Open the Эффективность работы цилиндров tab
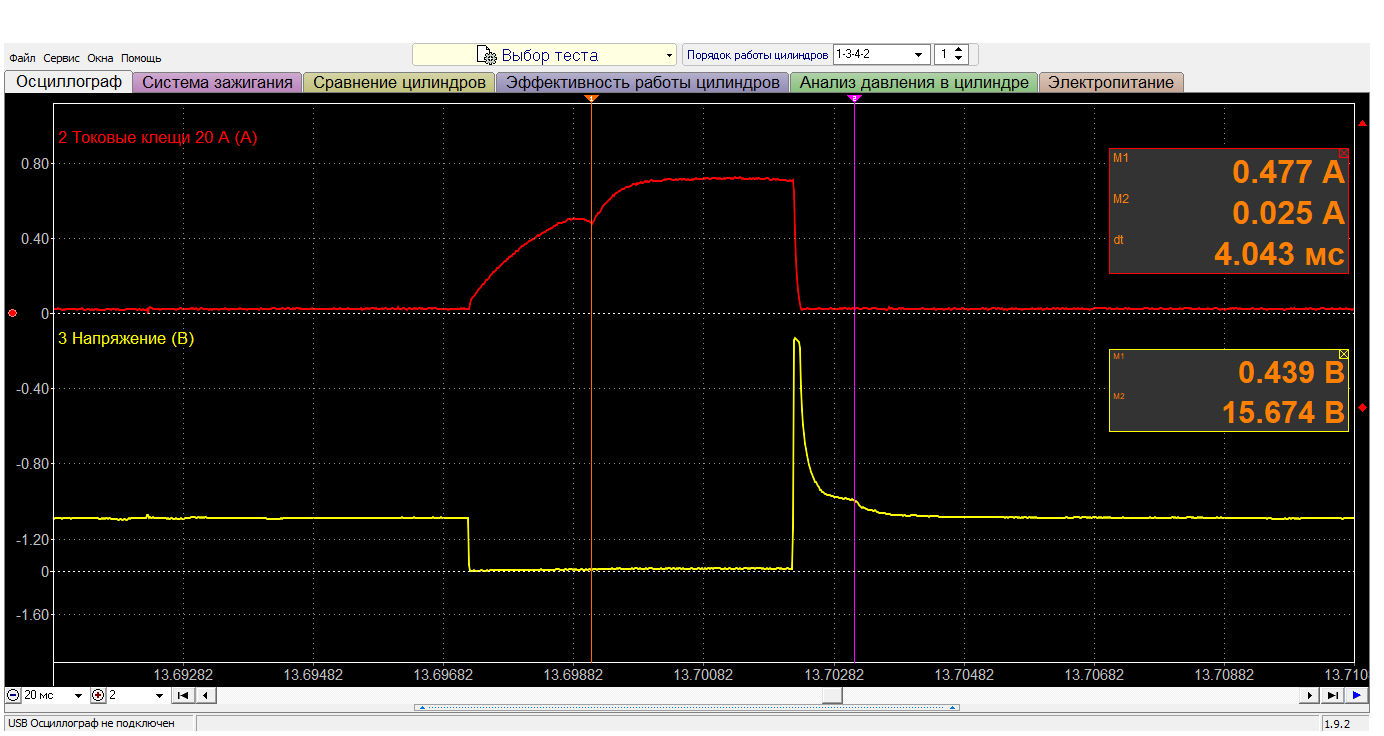 tap(642, 83)
